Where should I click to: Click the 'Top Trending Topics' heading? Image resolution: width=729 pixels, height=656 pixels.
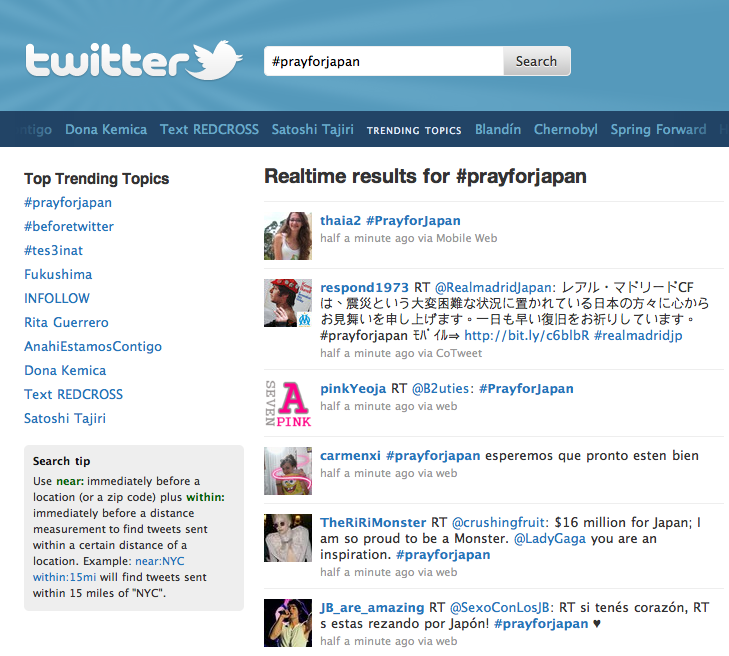pyautogui.click(x=97, y=179)
